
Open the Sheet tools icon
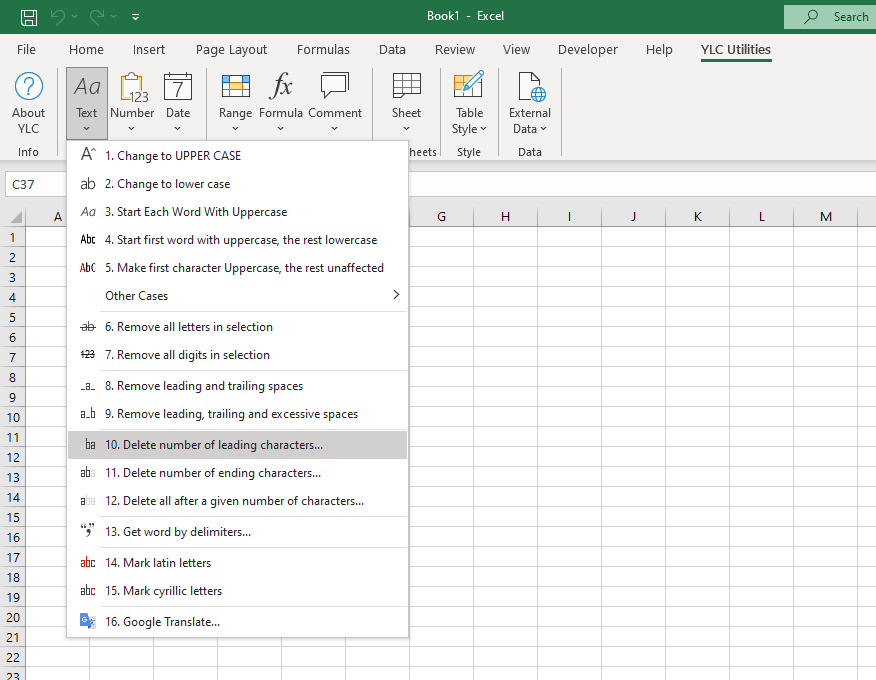(406, 87)
